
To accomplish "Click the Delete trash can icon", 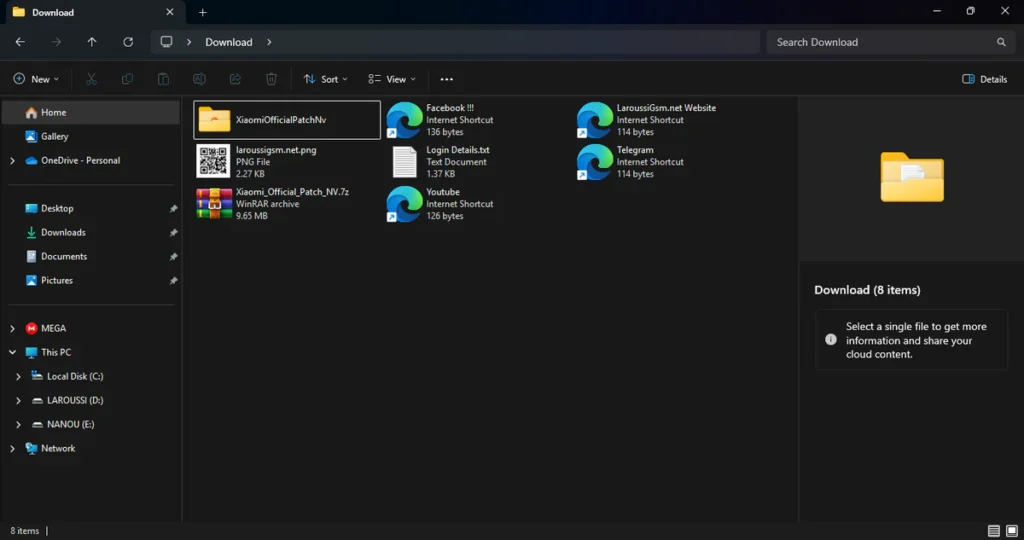I will [271, 79].
